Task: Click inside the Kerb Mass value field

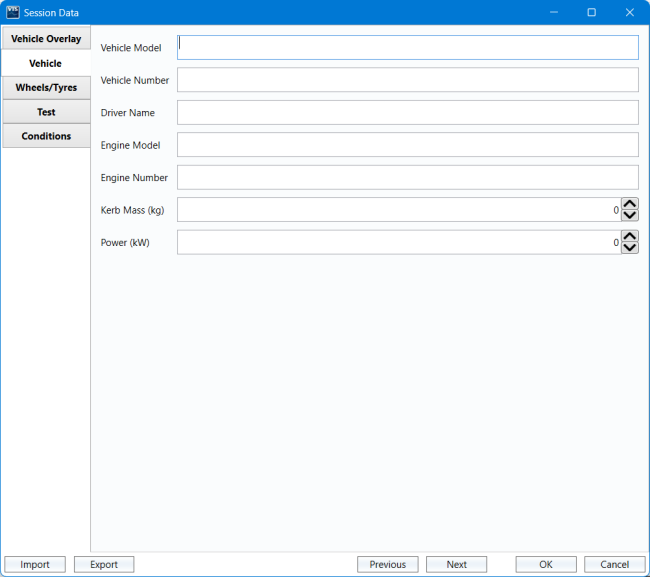Action: [397, 210]
